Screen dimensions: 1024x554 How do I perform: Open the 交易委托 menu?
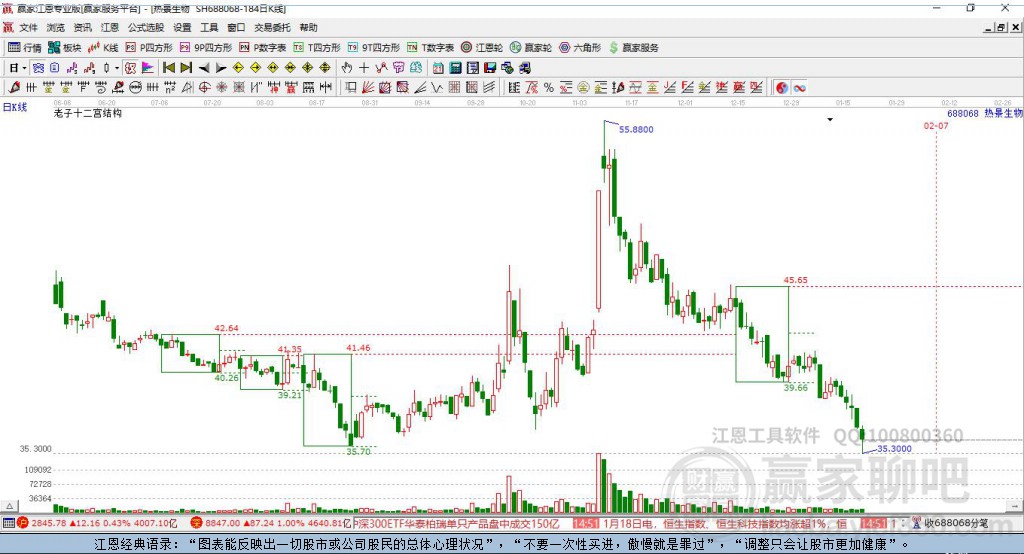coord(272,27)
